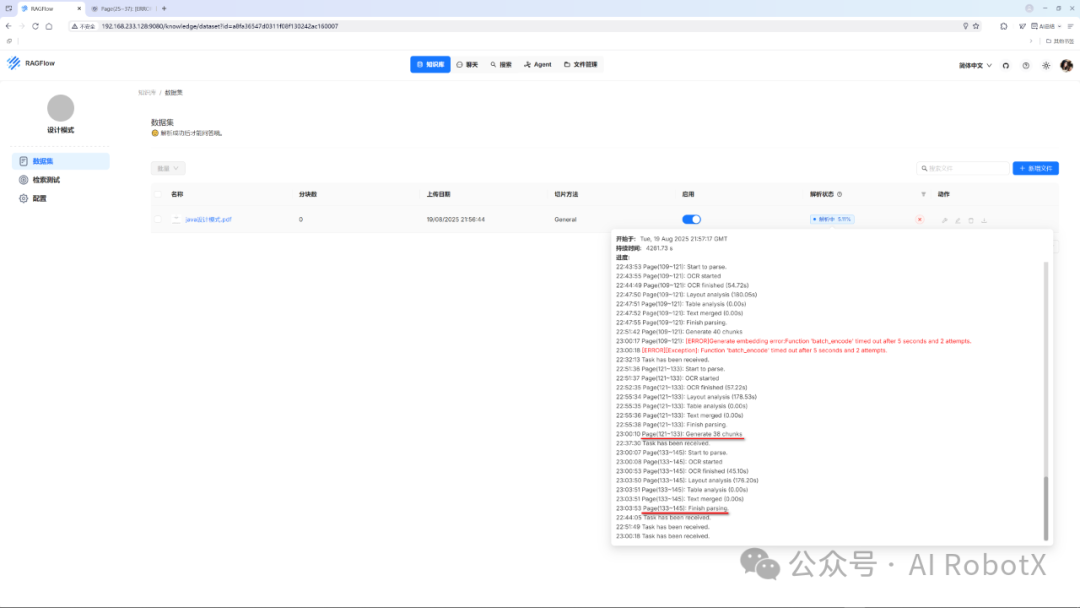Toggle the light/dark theme sun icon
The height and width of the screenshot is (608, 1080).
click(1046, 65)
